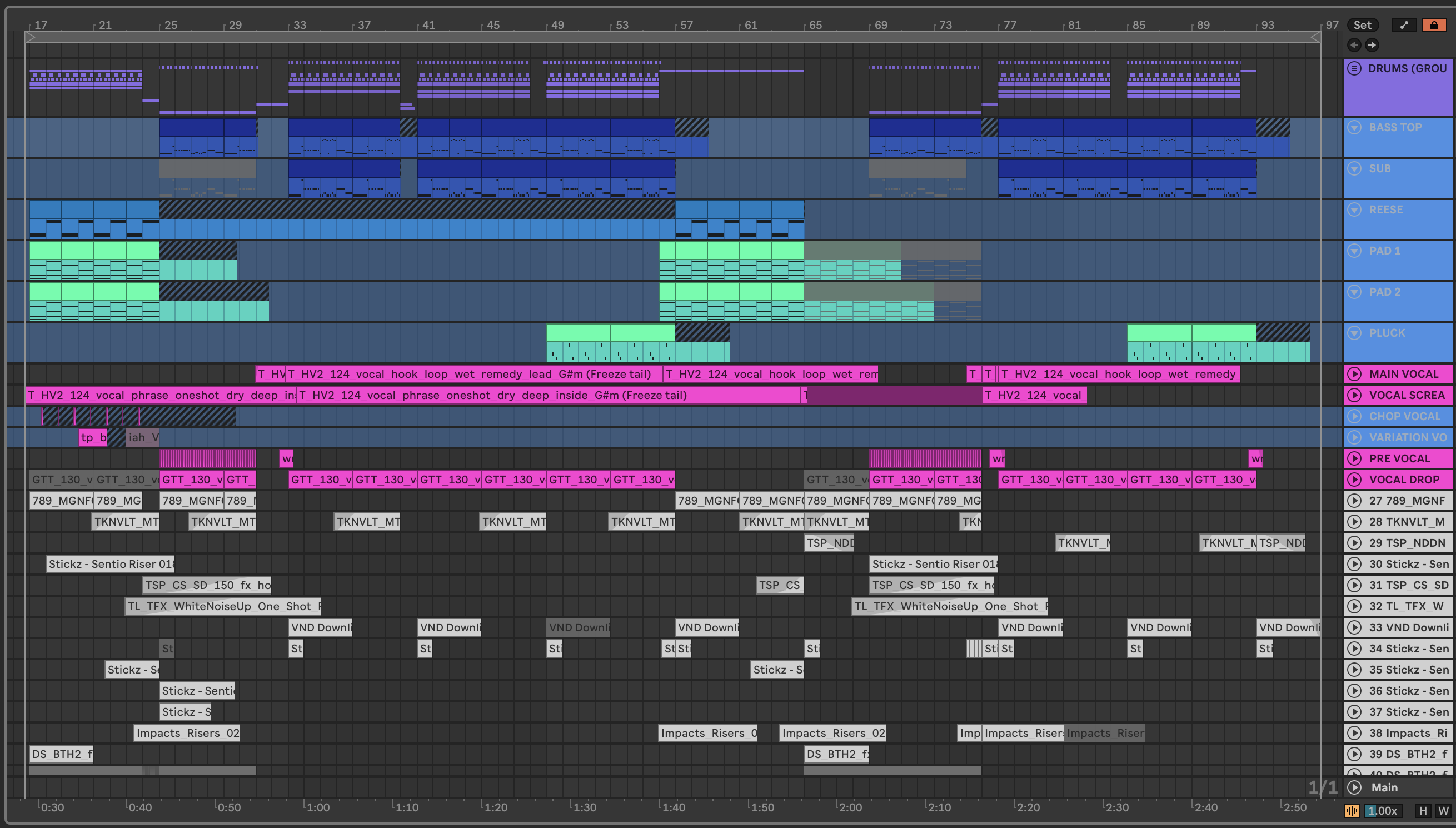1456x828 pixels.
Task: Click the PRE VOCAL track unfold icon
Action: 1355,458
